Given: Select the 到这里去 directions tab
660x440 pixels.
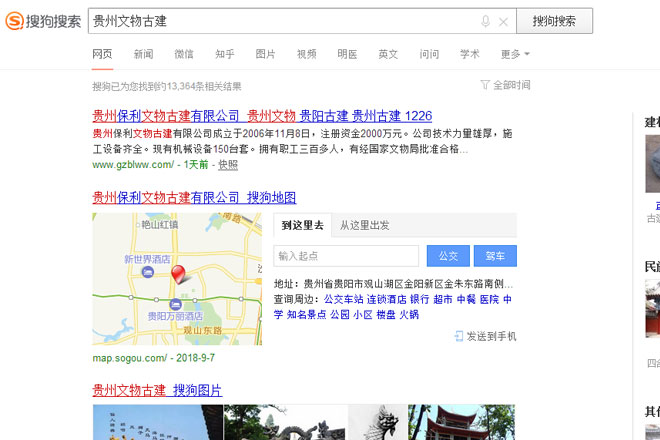Looking at the screenshot, I should [302, 225].
